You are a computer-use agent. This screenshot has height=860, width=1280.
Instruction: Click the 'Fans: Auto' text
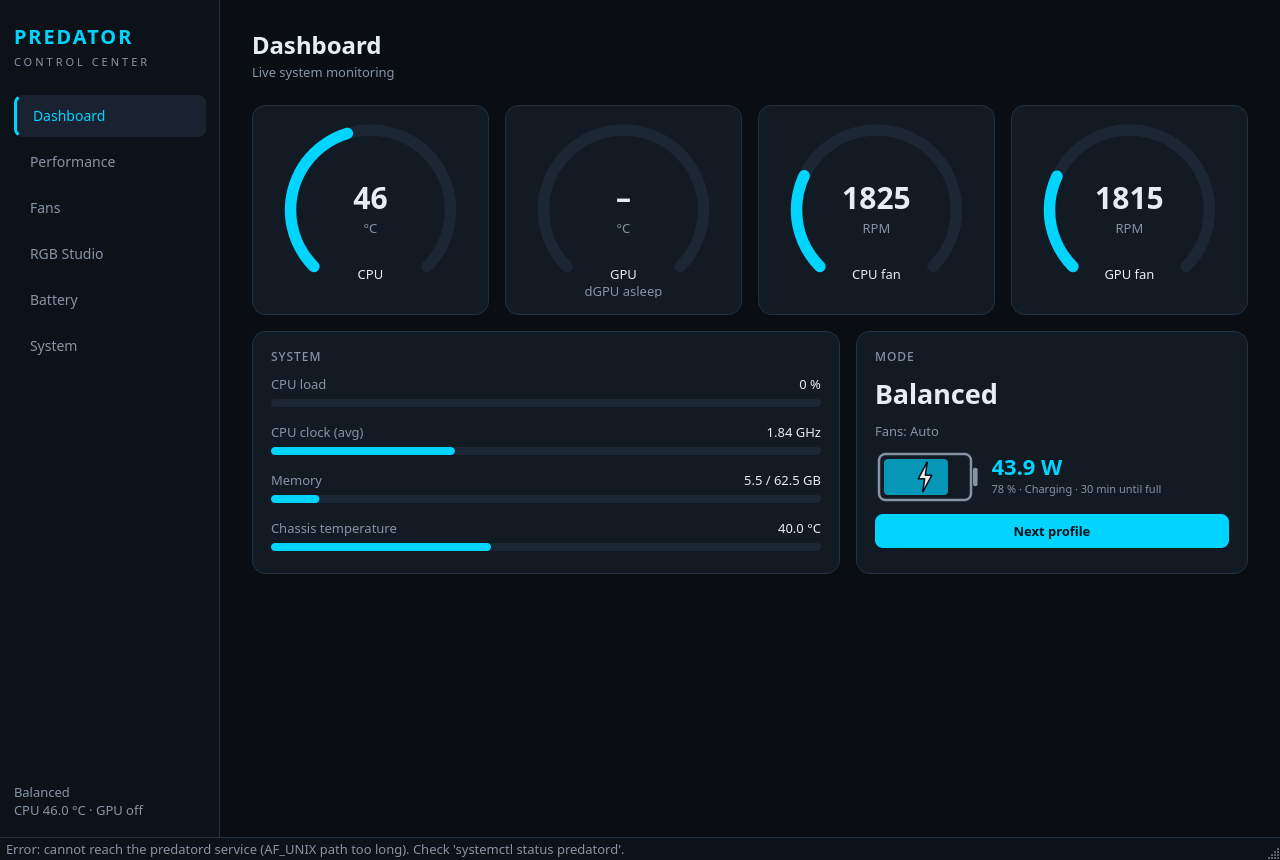(x=907, y=432)
